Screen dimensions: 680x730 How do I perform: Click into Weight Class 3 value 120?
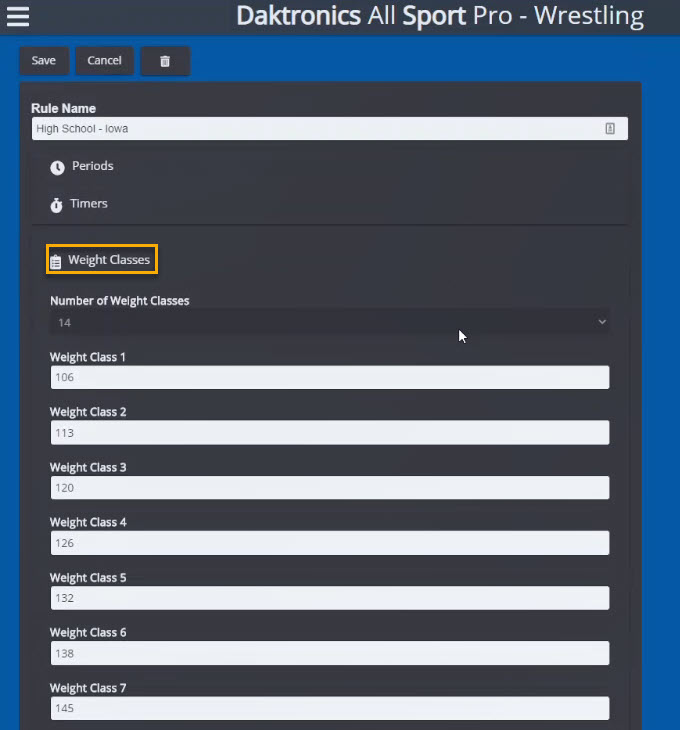coord(329,488)
